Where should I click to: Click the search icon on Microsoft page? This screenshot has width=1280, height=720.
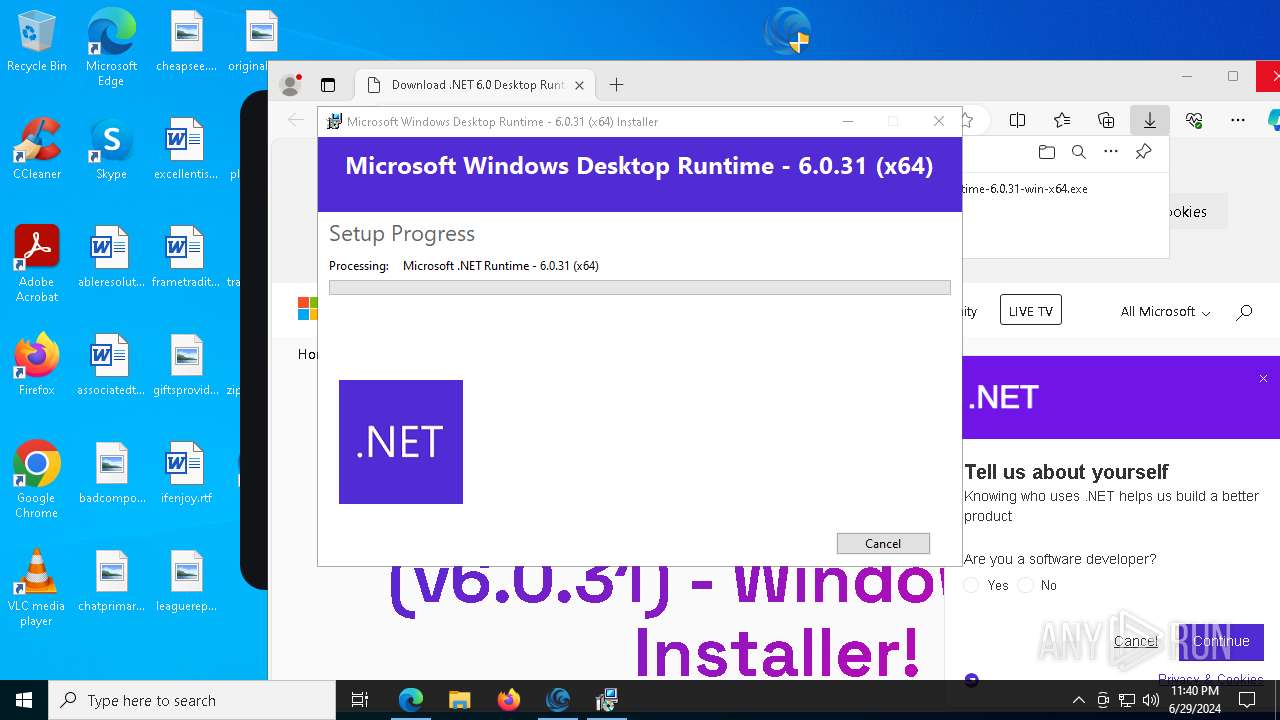tap(1244, 312)
